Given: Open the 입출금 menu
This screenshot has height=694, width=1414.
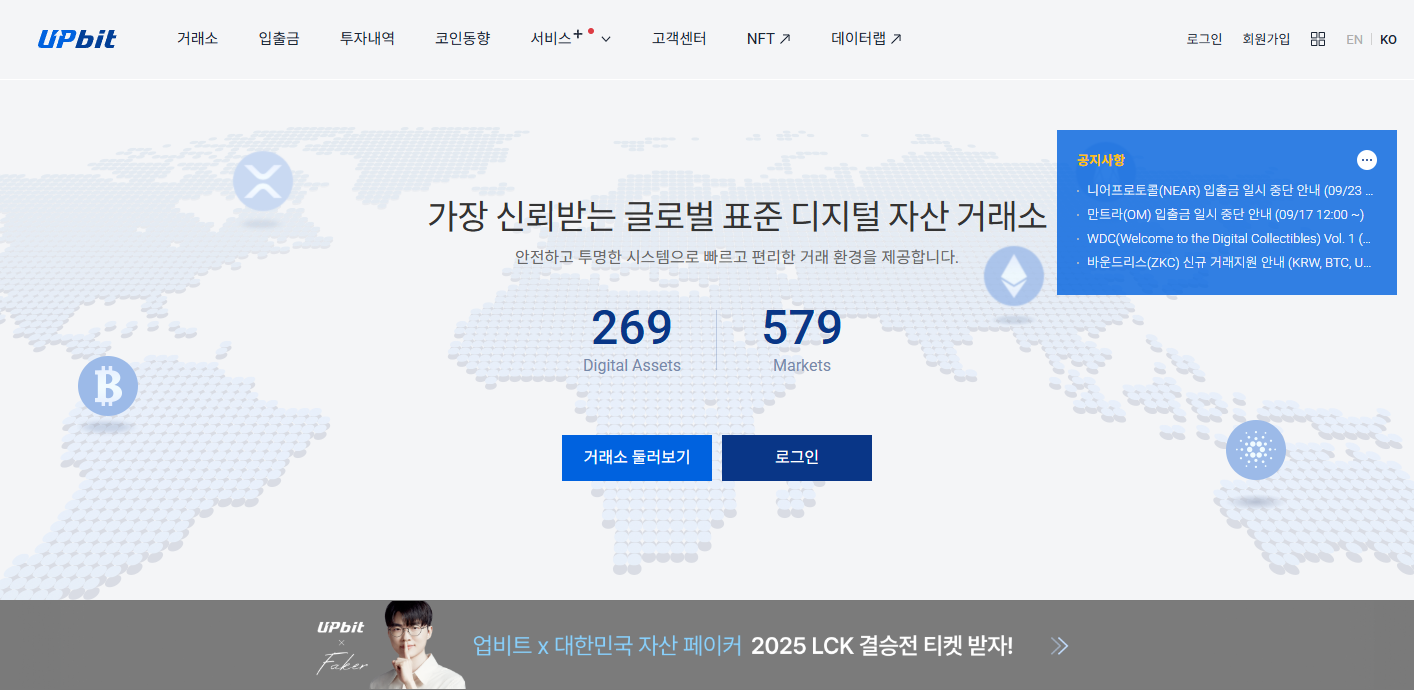Looking at the screenshot, I should (279, 39).
